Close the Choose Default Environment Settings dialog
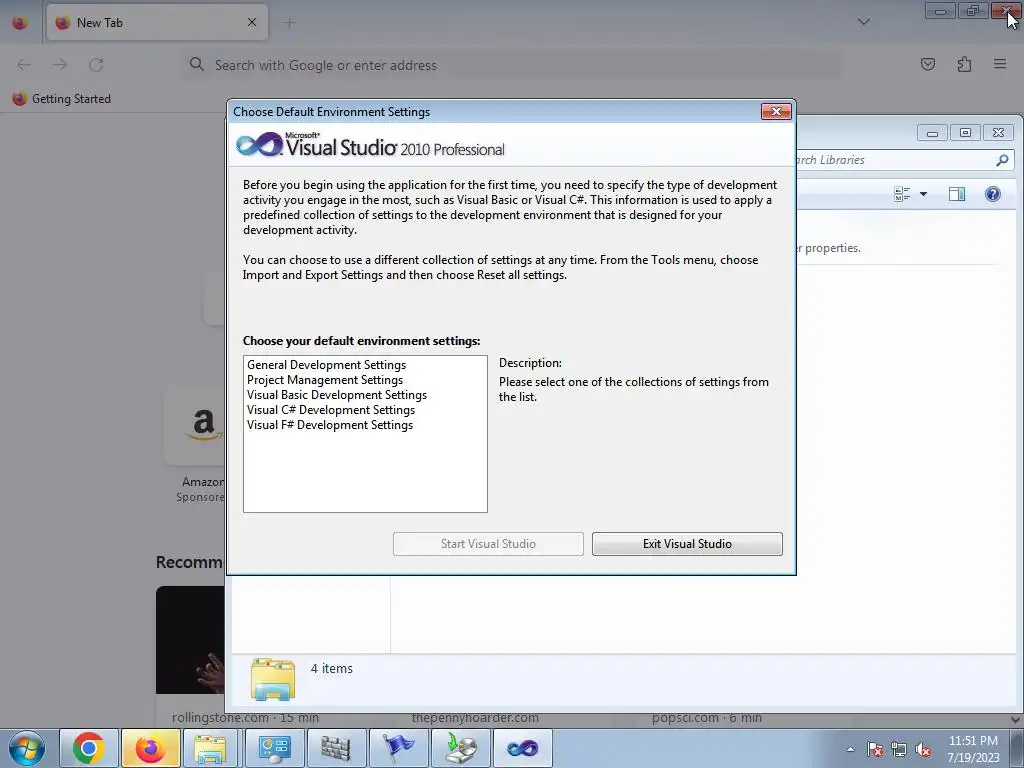Viewport: 1024px width, 768px height. [x=776, y=112]
